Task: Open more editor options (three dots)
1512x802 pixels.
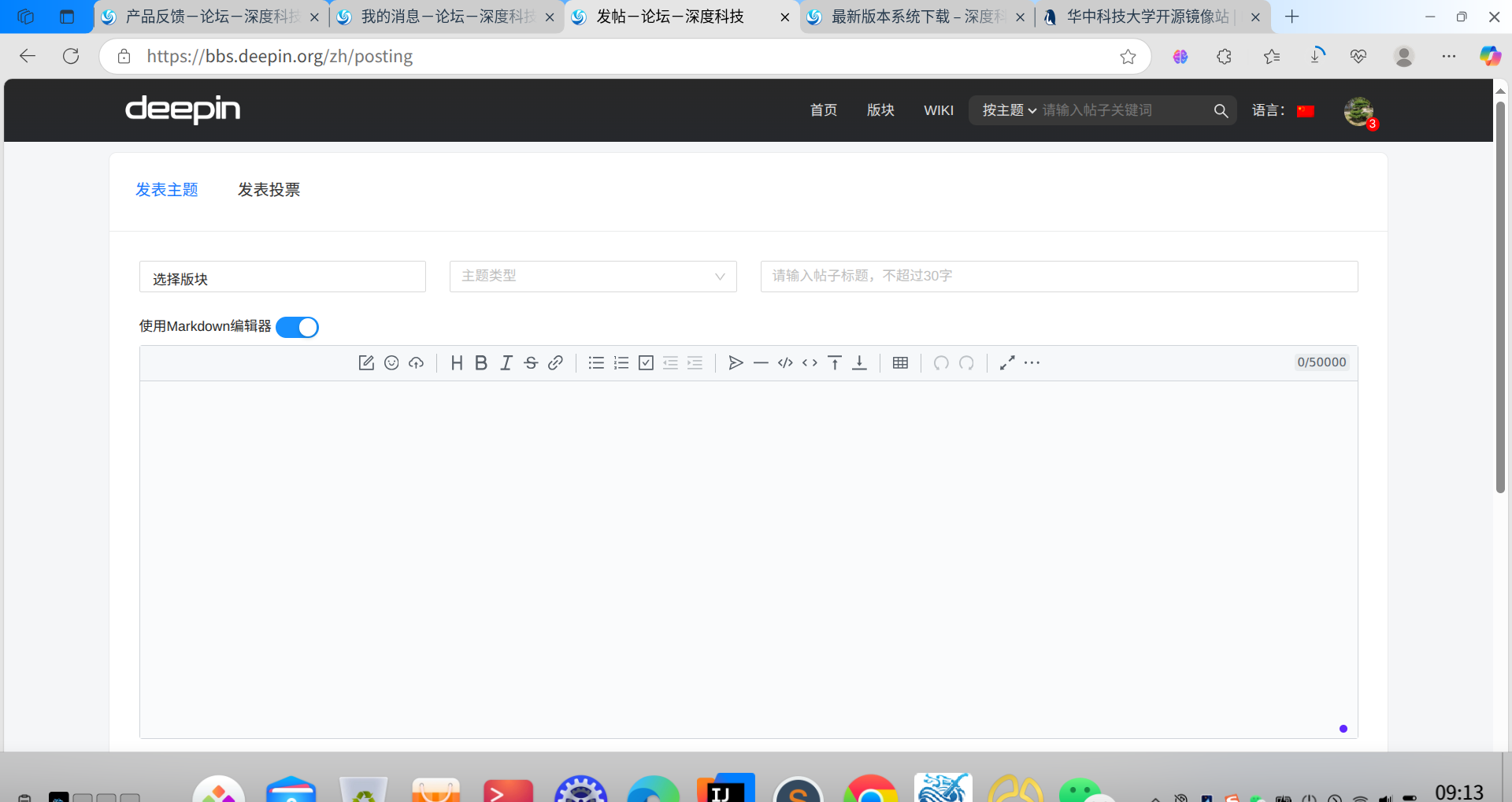Action: click(x=1032, y=362)
